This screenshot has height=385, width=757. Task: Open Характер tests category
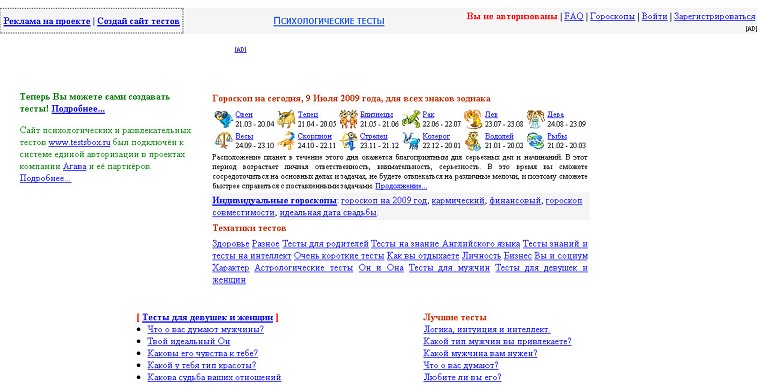point(231,268)
